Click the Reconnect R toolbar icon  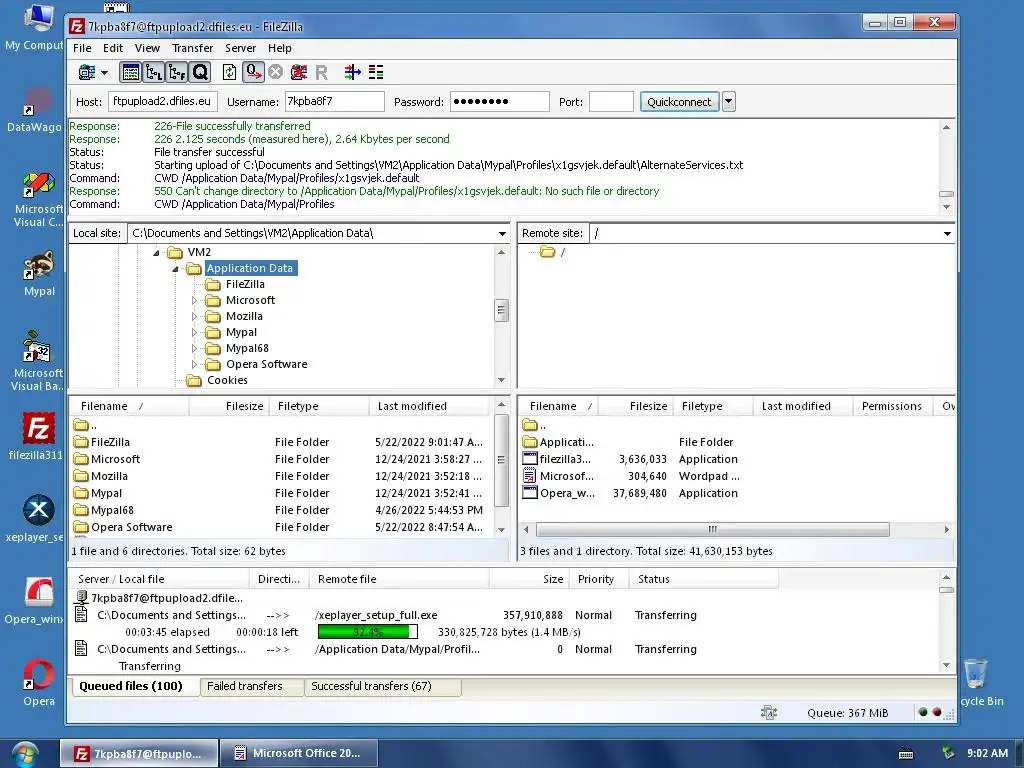tap(321, 72)
